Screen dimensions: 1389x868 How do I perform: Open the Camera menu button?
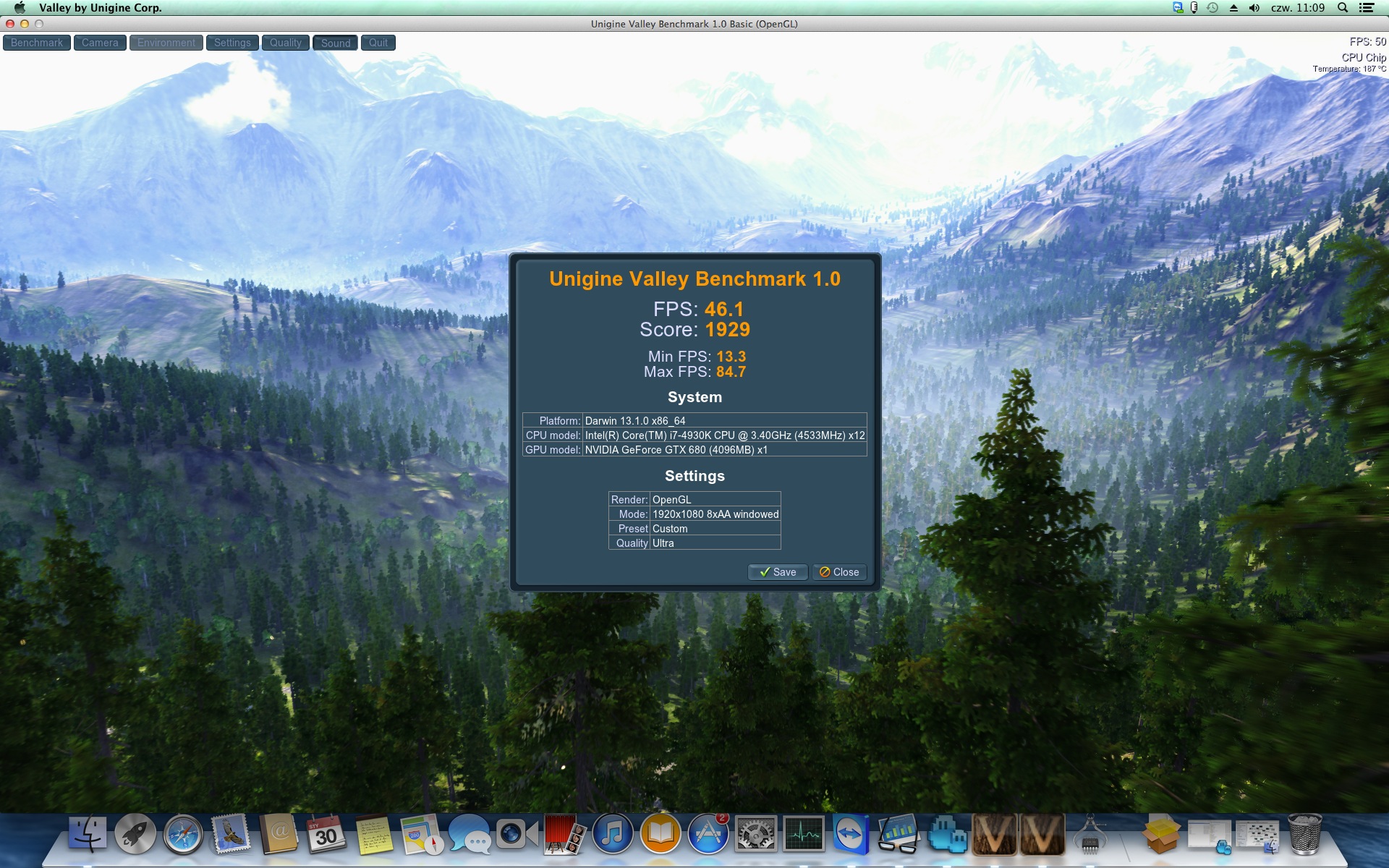[x=100, y=43]
